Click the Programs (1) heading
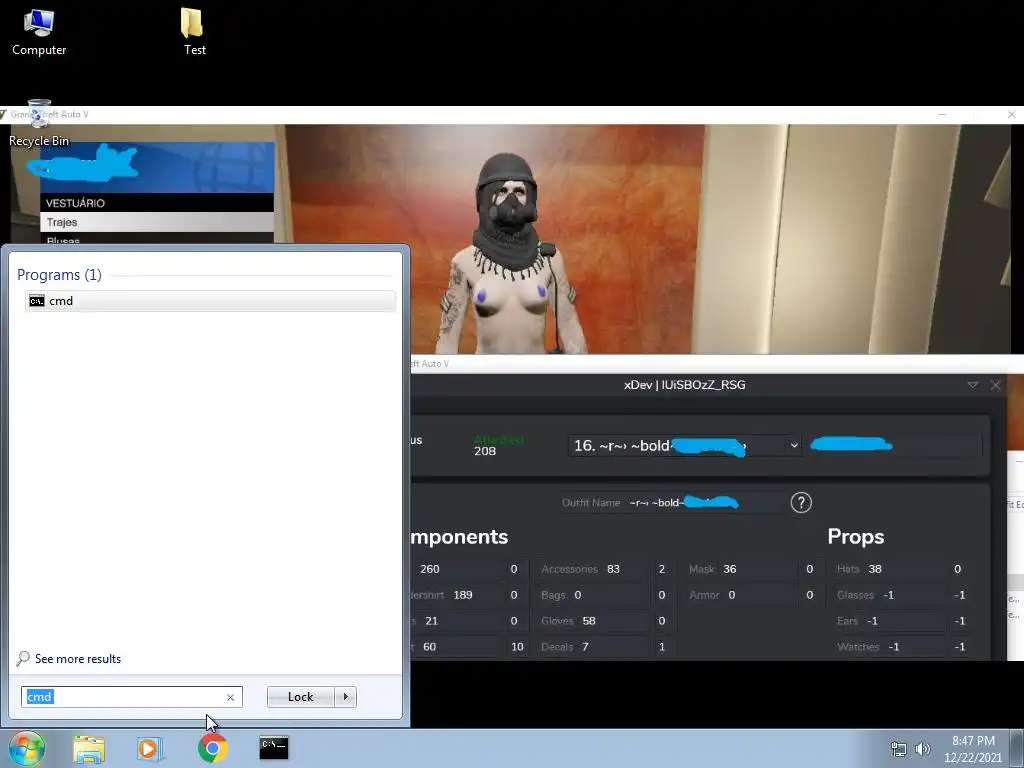Viewport: 1024px width, 768px height. tap(59, 274)
